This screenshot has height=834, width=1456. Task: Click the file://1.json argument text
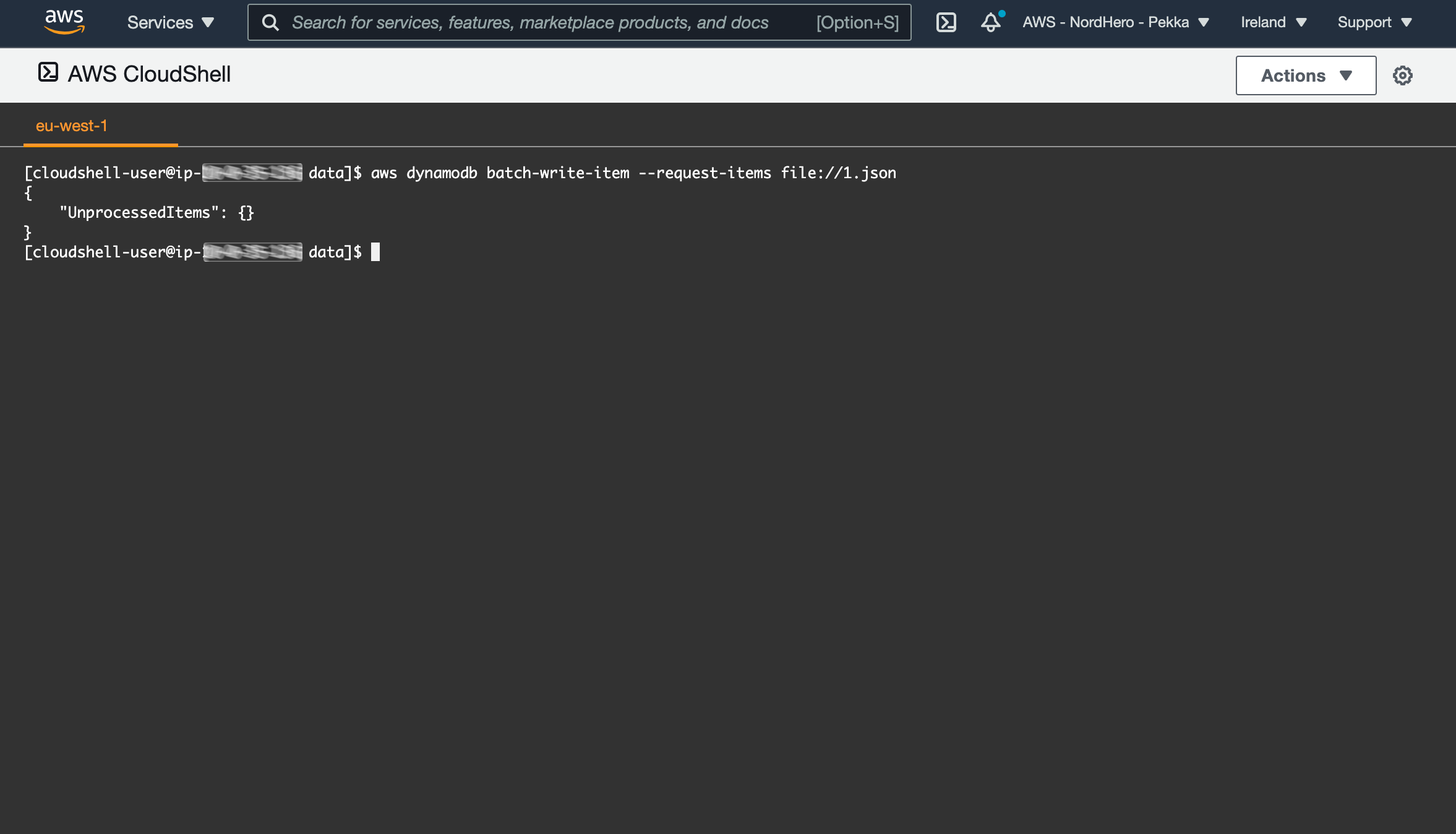(x=838, y=173)
